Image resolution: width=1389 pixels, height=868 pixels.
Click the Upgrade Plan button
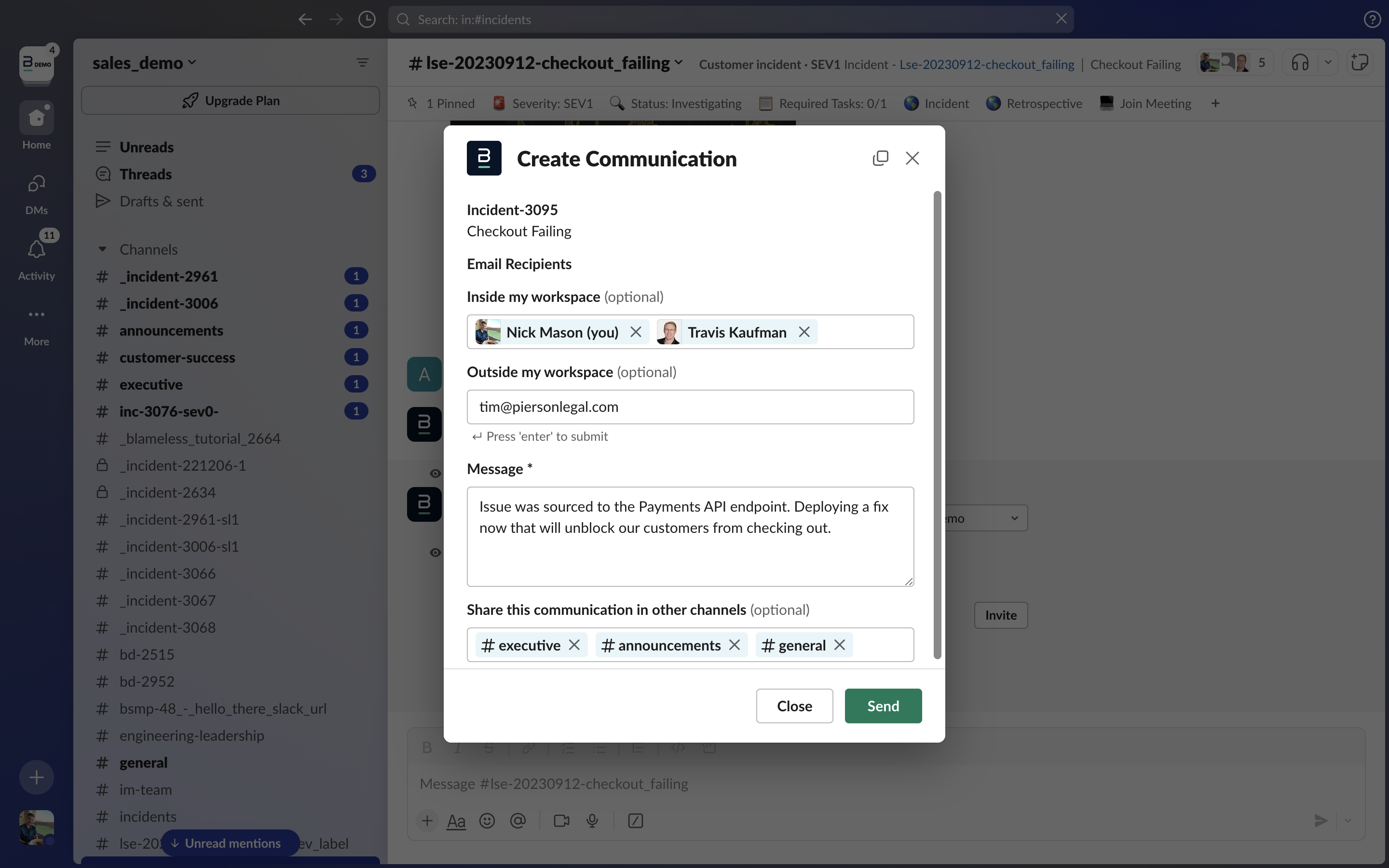pyautogui.click(x=231, y=100)
